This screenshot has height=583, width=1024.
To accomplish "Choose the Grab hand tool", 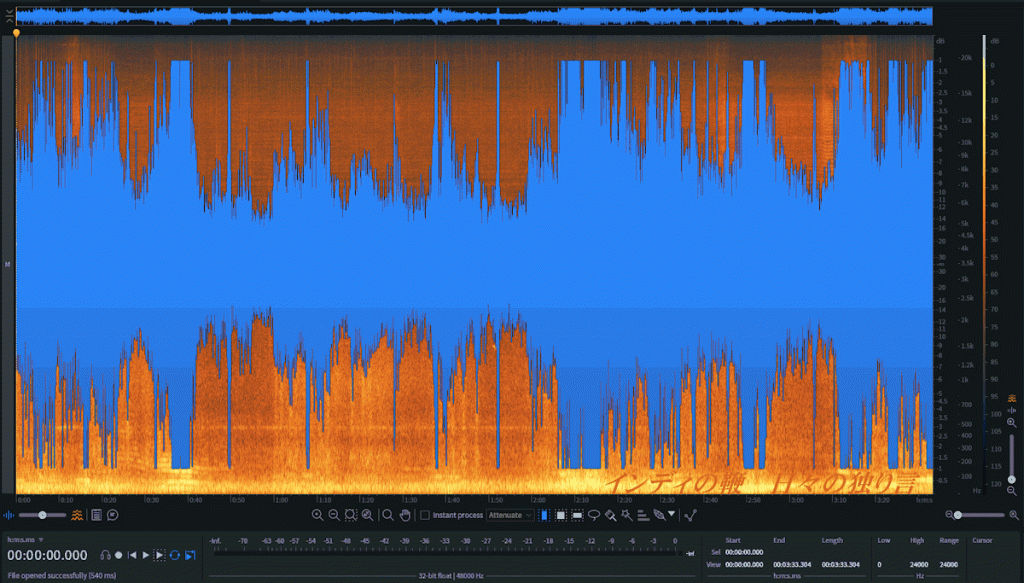I will [x=405, y=515].
